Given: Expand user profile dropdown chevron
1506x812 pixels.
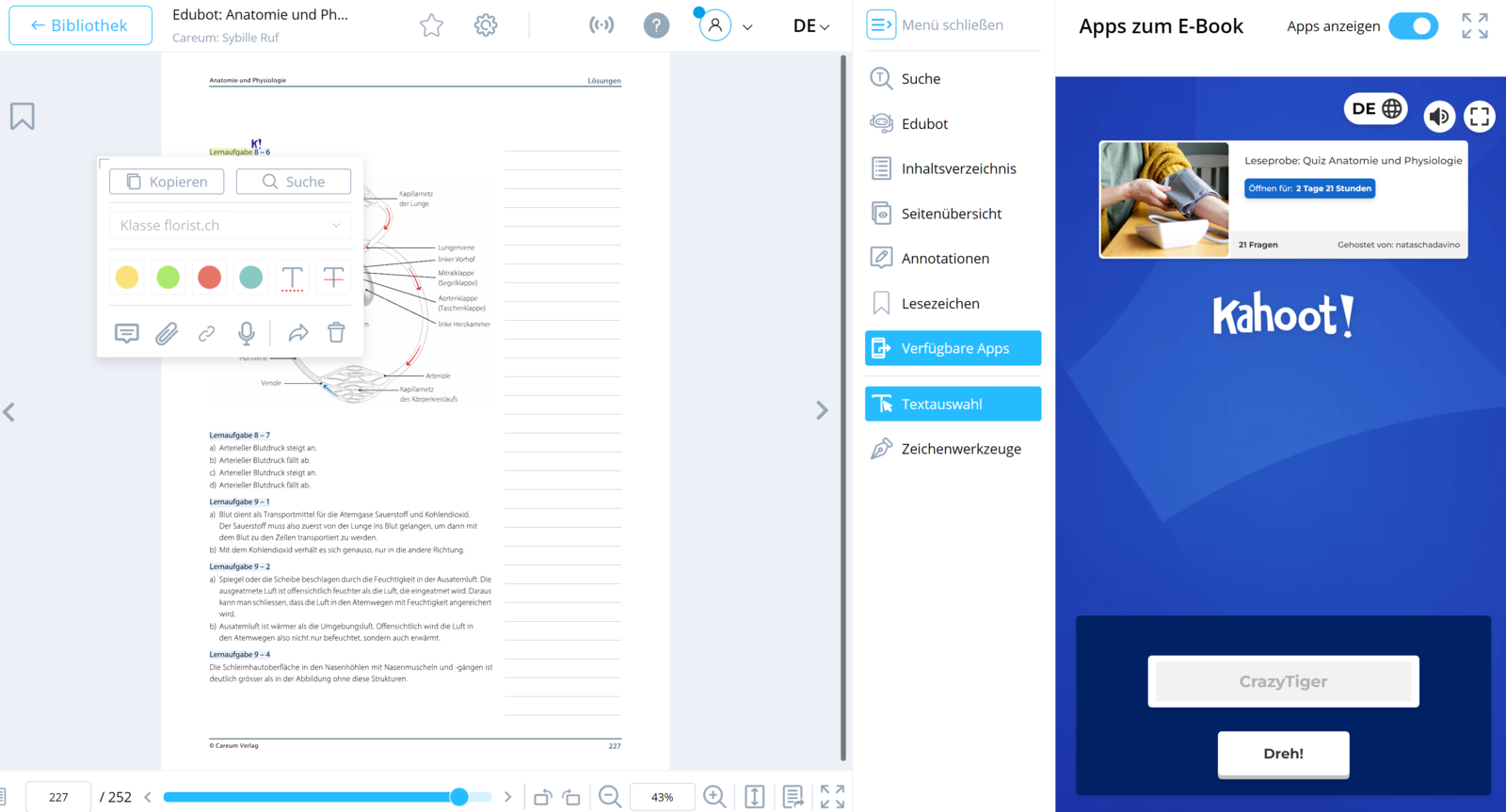Looking at the screenshot, I should pos(747,27).
